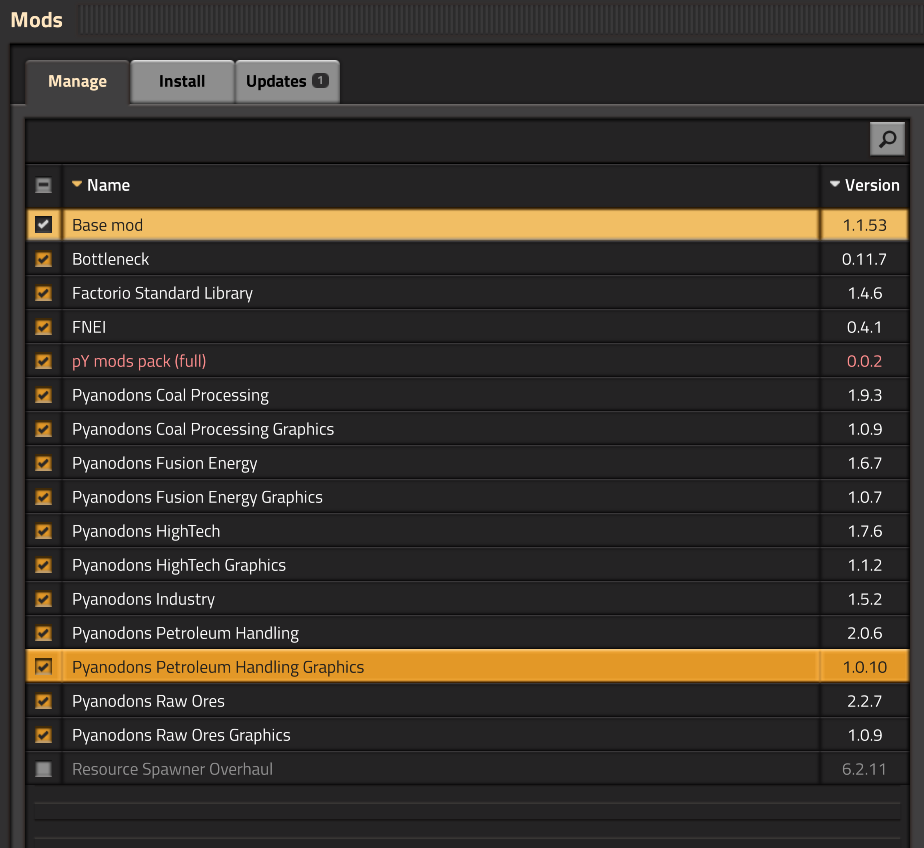Click red version 0.0.2 cell
Screen dimensions: 924x848
[864, 361]
